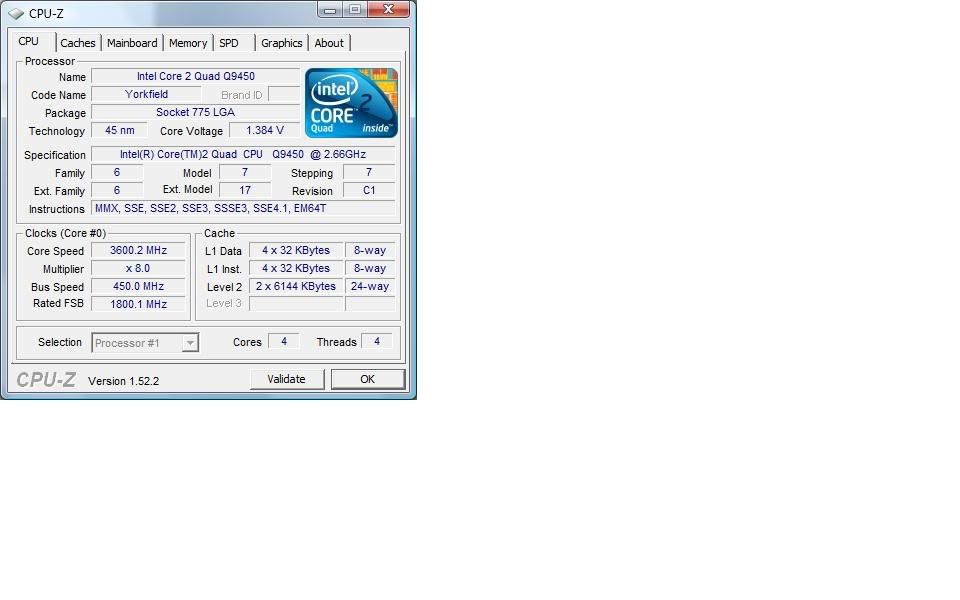Click the Code Name value Yorkfield
This screenshot has width=960, height=600.
tap(146, 94)
